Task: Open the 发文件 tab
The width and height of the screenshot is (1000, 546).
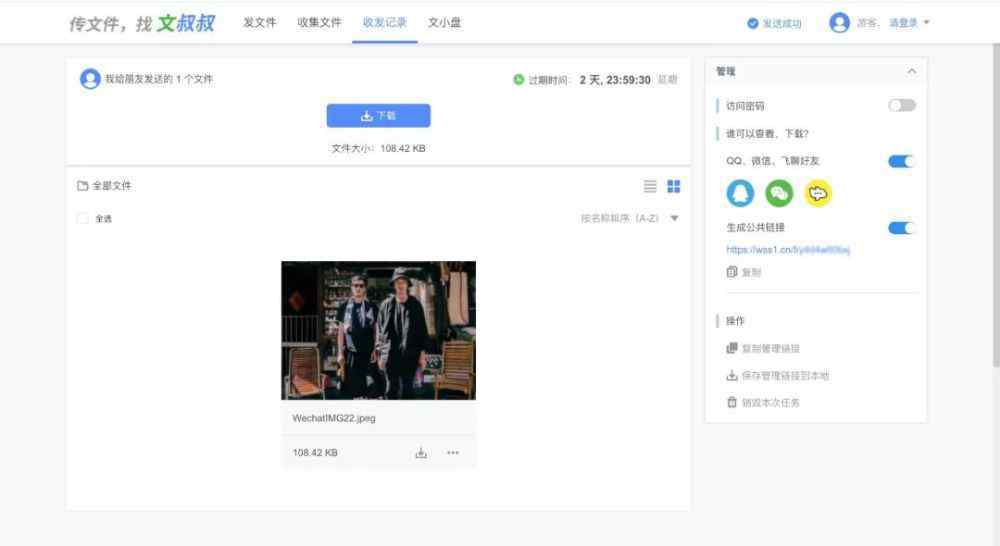Action: [260, 22]
